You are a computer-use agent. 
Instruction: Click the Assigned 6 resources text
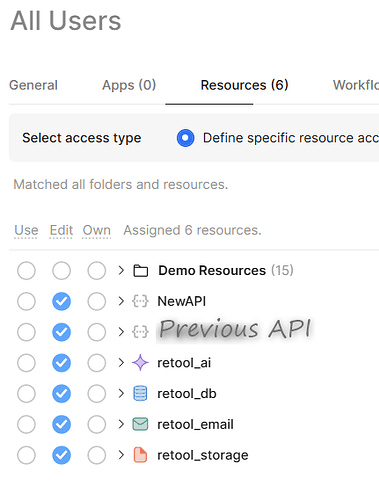point(192,230)
